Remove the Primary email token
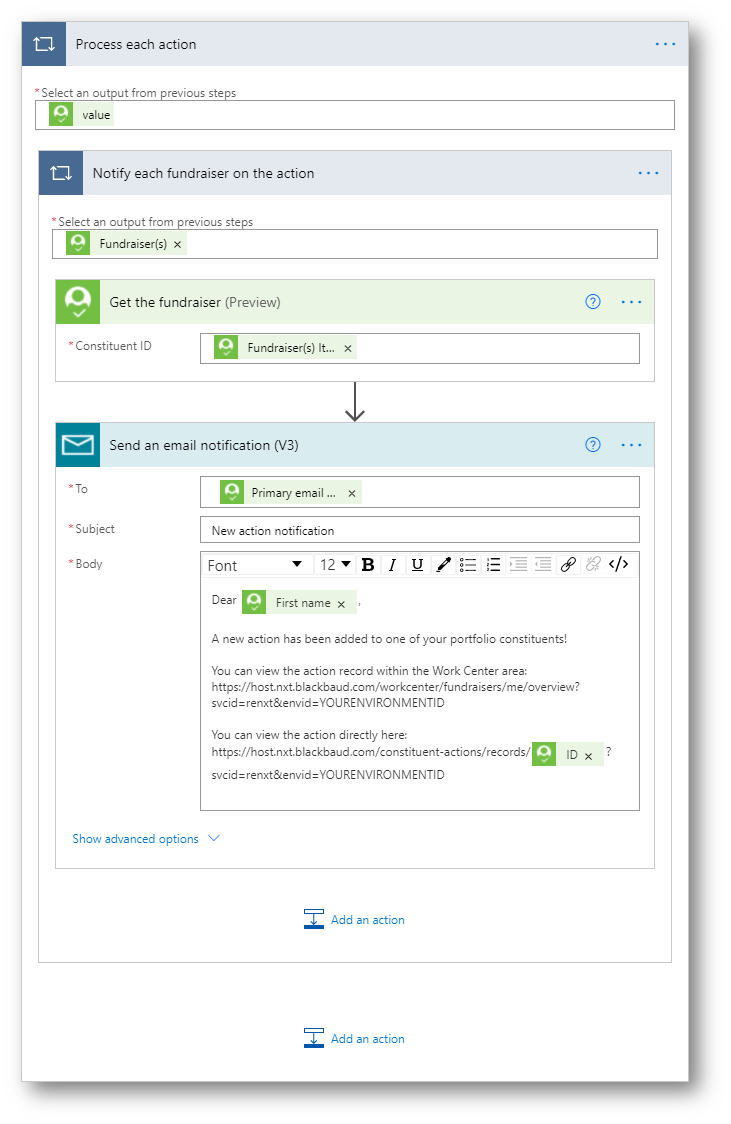This screenshot has width=731, height=1124. coord(352,493)
